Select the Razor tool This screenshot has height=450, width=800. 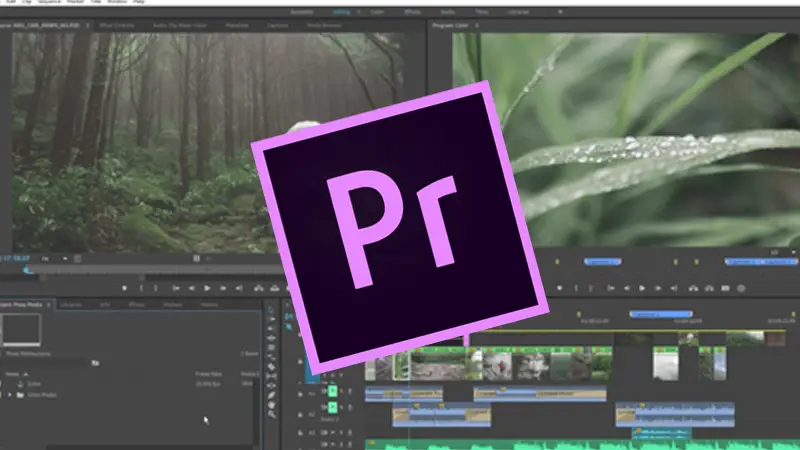coord(271,366)
